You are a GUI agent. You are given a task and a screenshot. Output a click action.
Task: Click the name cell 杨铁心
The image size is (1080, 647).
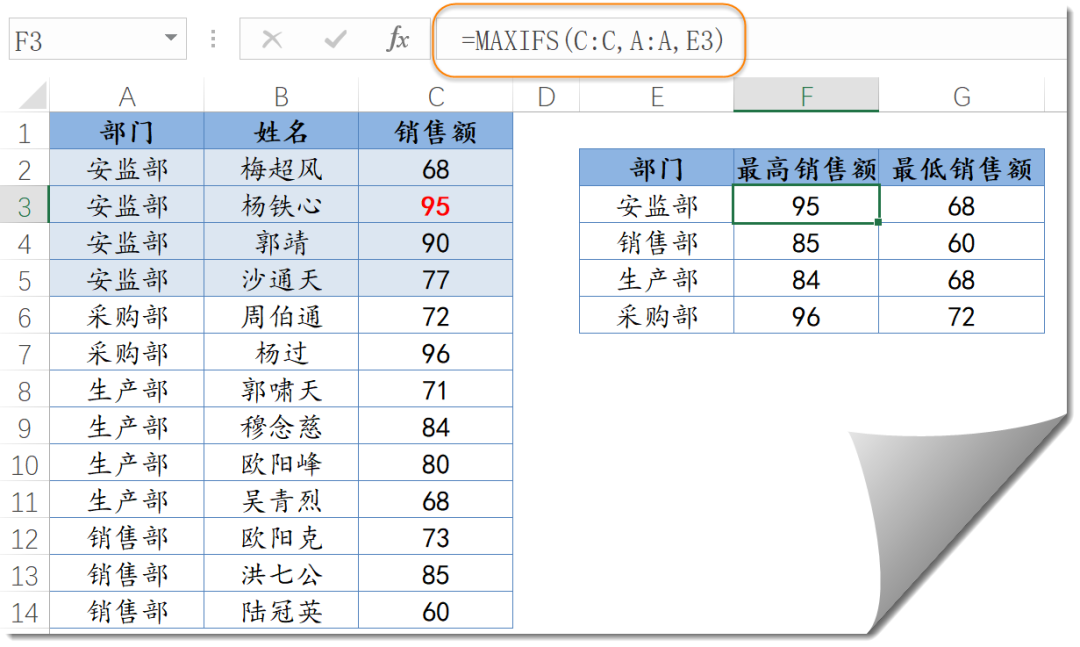click(281, 205)
